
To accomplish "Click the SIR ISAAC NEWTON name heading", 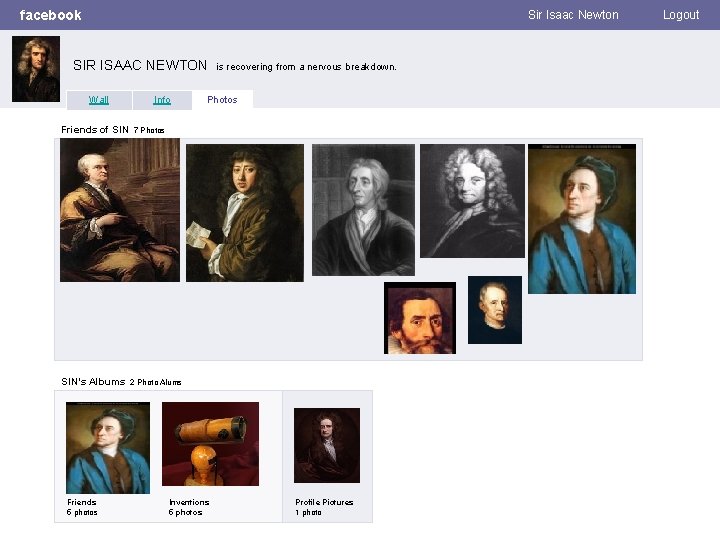I will pos(140,65).
